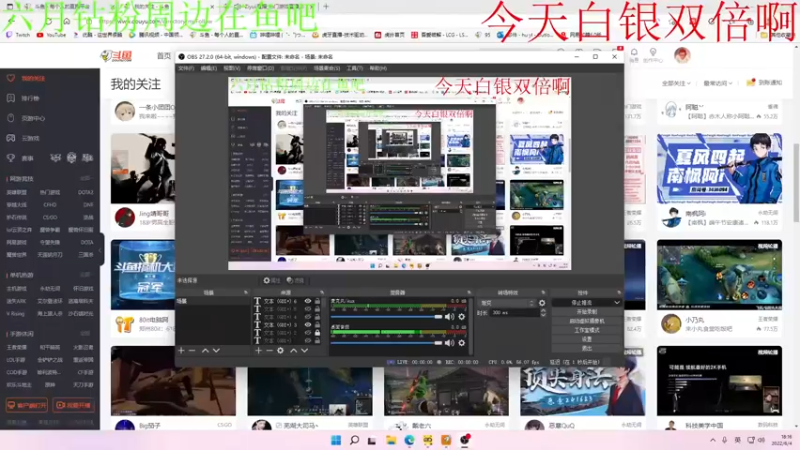Toggle visibility of source 文本 (GDI+) 5
Screen dimensions: 800x450
pyautogui.click(x=308, y=309)
